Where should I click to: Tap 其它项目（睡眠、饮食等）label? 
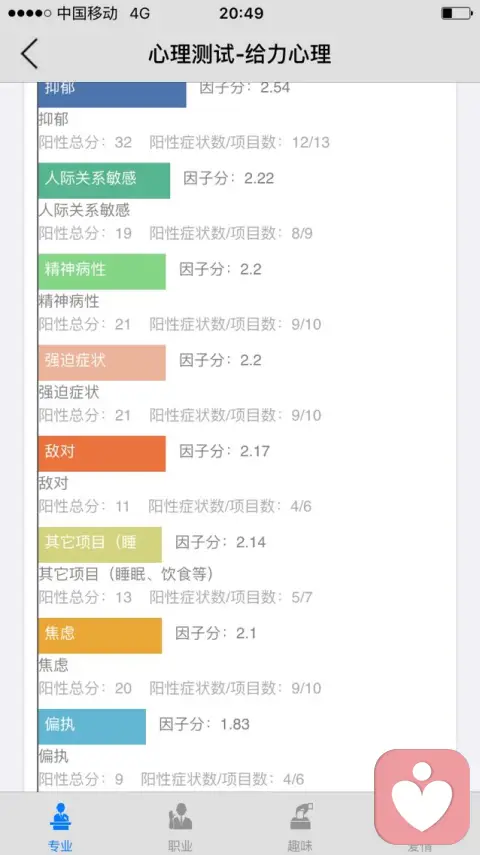[x=126, y=574]
